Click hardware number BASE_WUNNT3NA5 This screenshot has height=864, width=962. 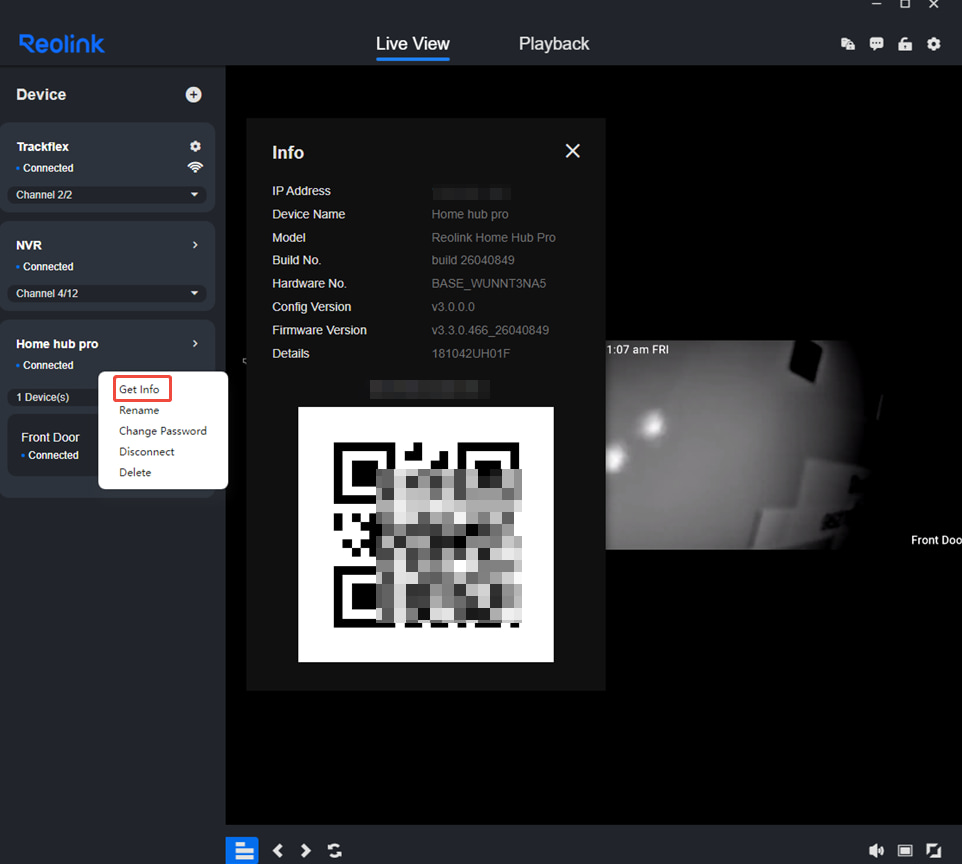tap(488, 284)
